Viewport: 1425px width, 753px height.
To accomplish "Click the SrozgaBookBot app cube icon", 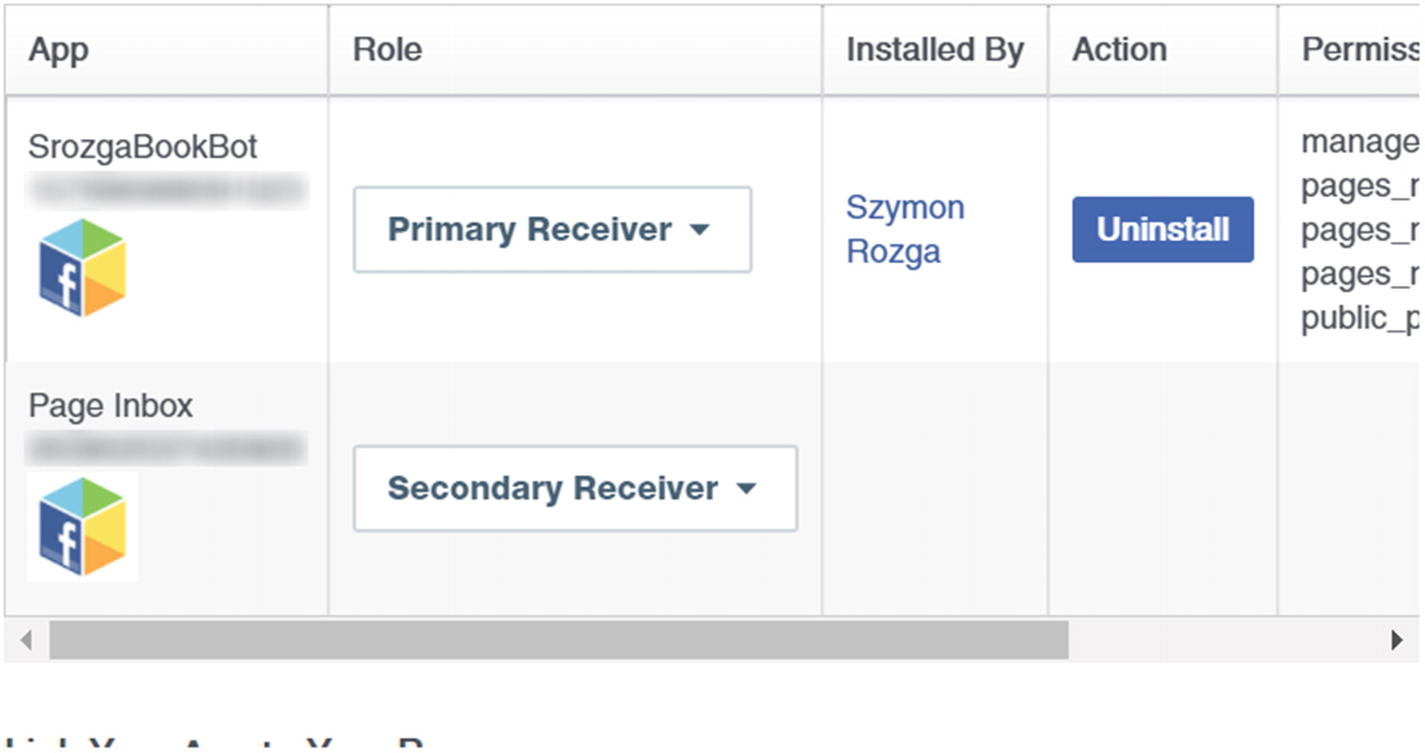I will pos(82,267).
